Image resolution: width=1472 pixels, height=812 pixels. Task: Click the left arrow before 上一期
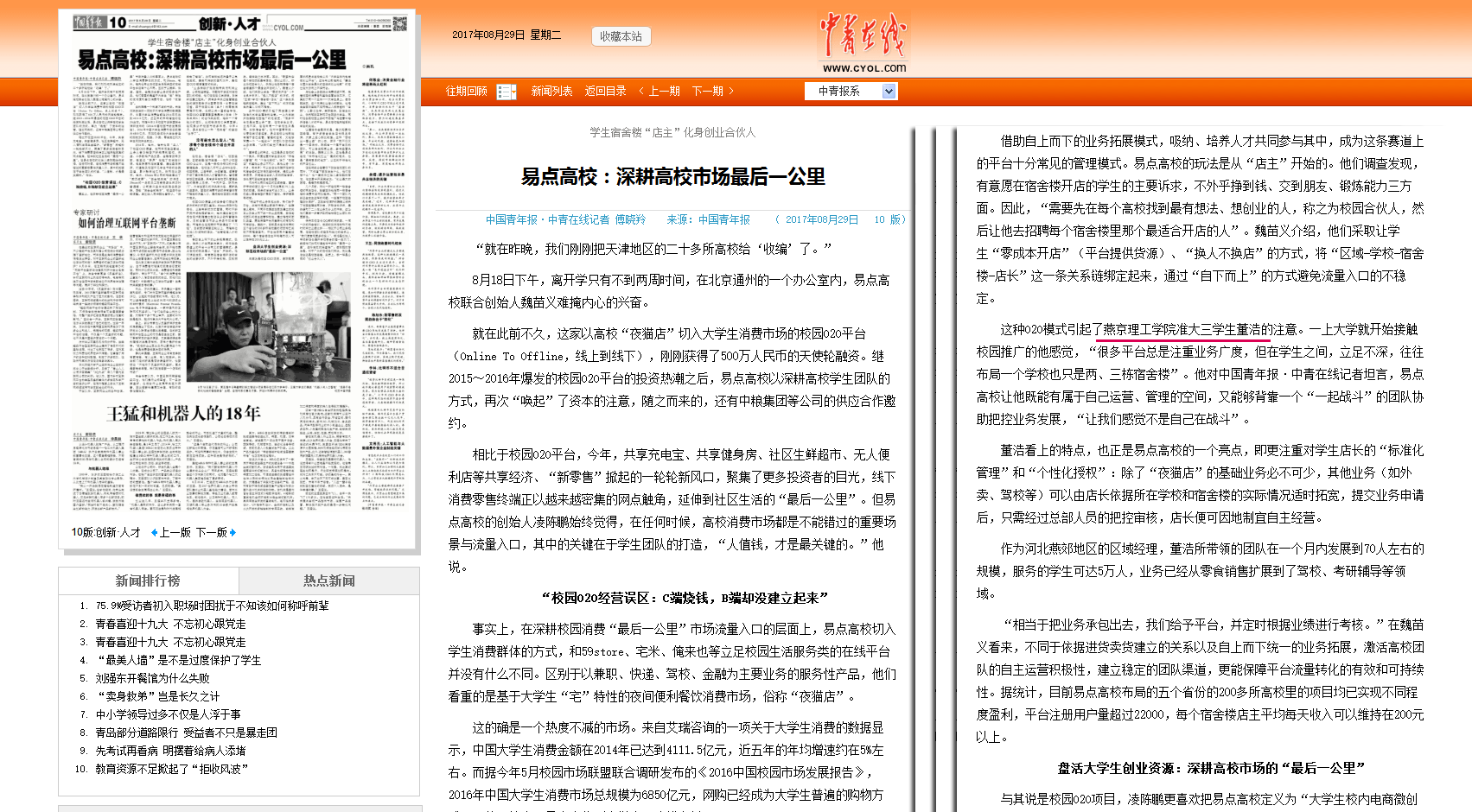pos(640,91)
